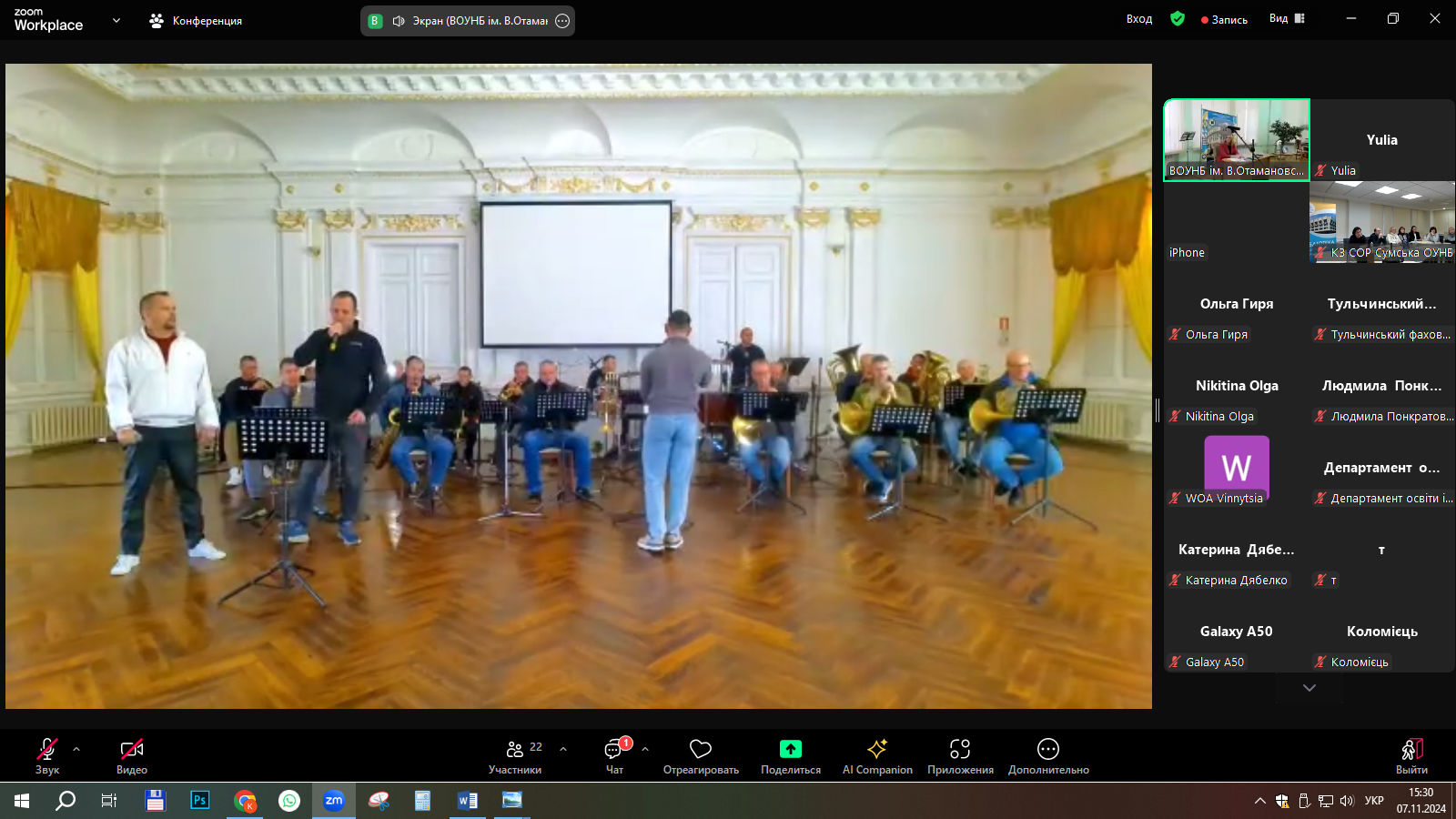Open the AI Companion panel

(x=876, y=749)
